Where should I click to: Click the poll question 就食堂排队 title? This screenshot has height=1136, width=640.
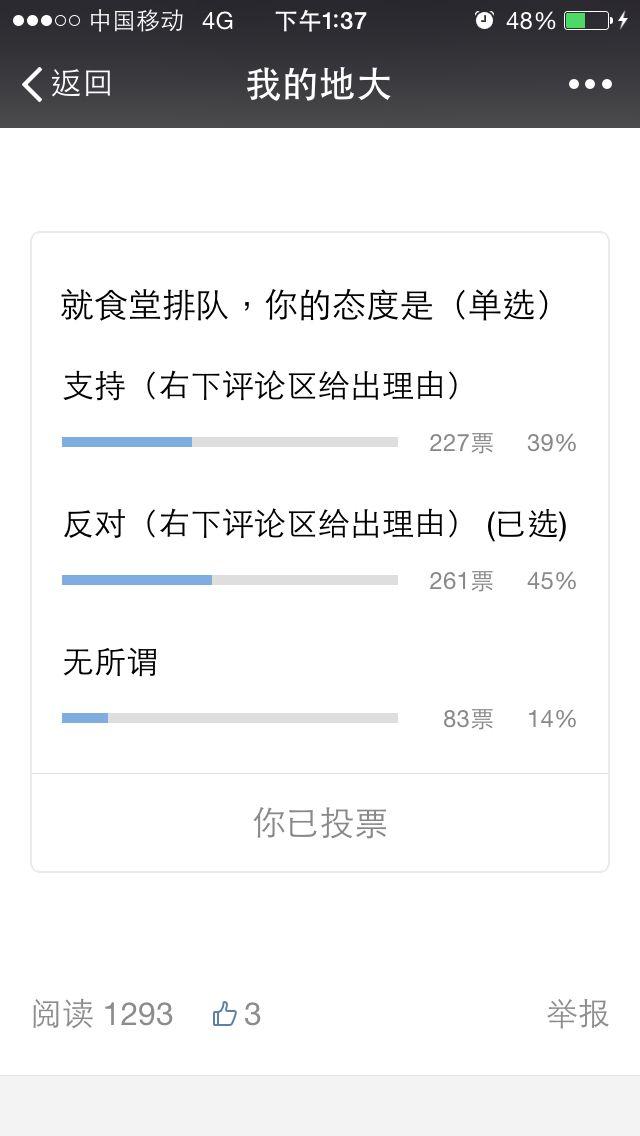pyautogui.click(x=307, y=306)
